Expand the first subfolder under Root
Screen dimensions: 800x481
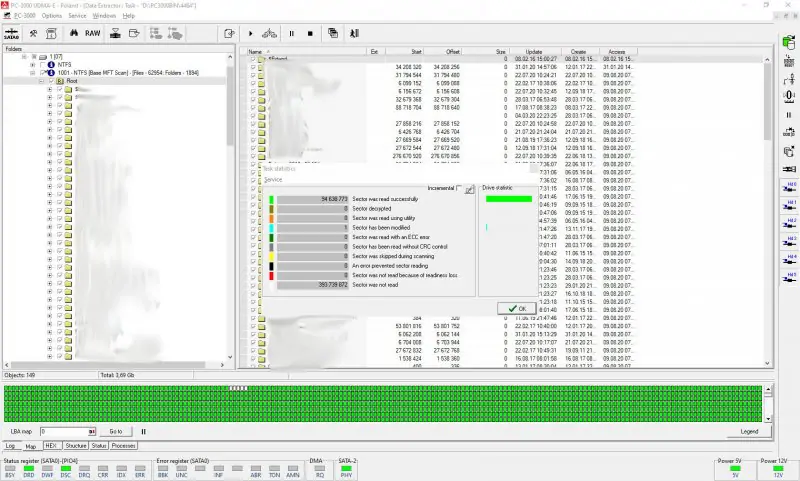click(49, 89)
